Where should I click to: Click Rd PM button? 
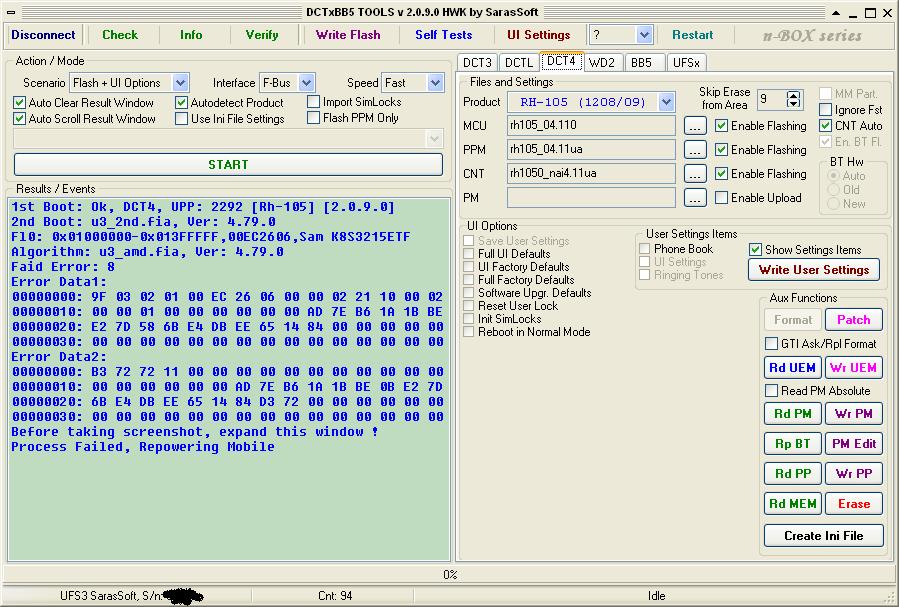792,414
